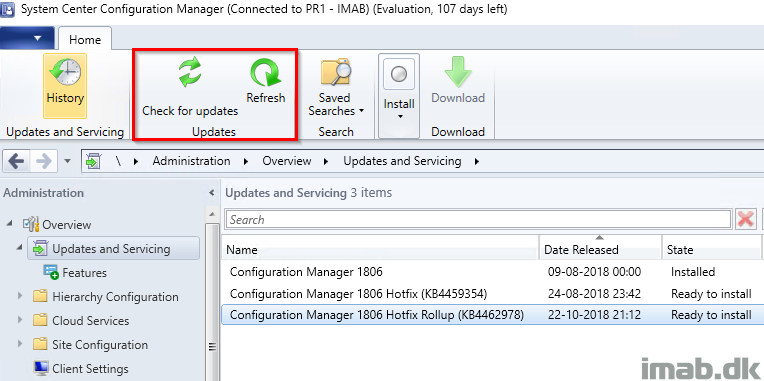The width and height of the screenshot is (764, 381).
Task: Click the Install button in ribbon
Action: tap(399, 95)
